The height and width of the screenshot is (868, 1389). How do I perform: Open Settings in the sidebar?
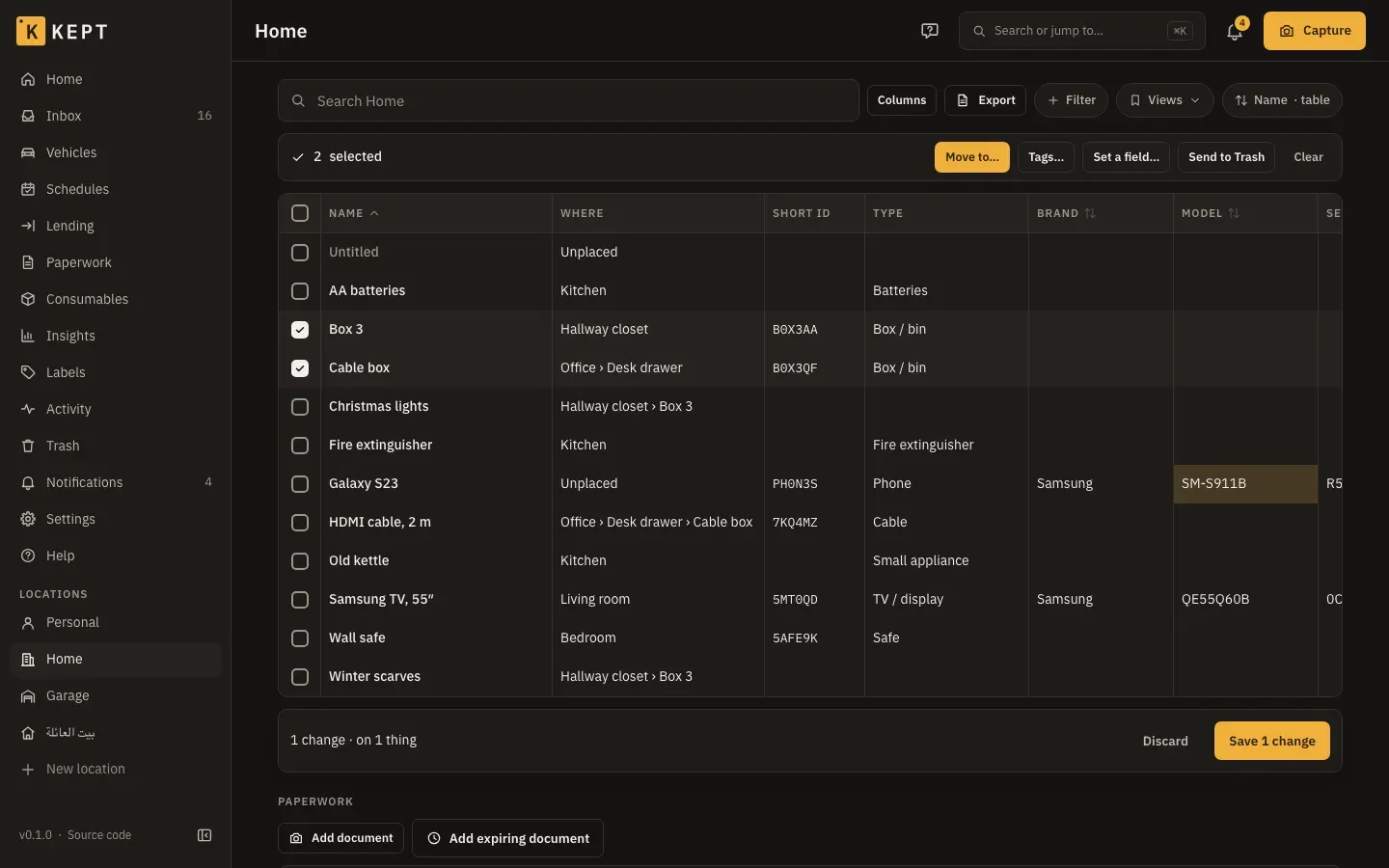tap(116, 519)
